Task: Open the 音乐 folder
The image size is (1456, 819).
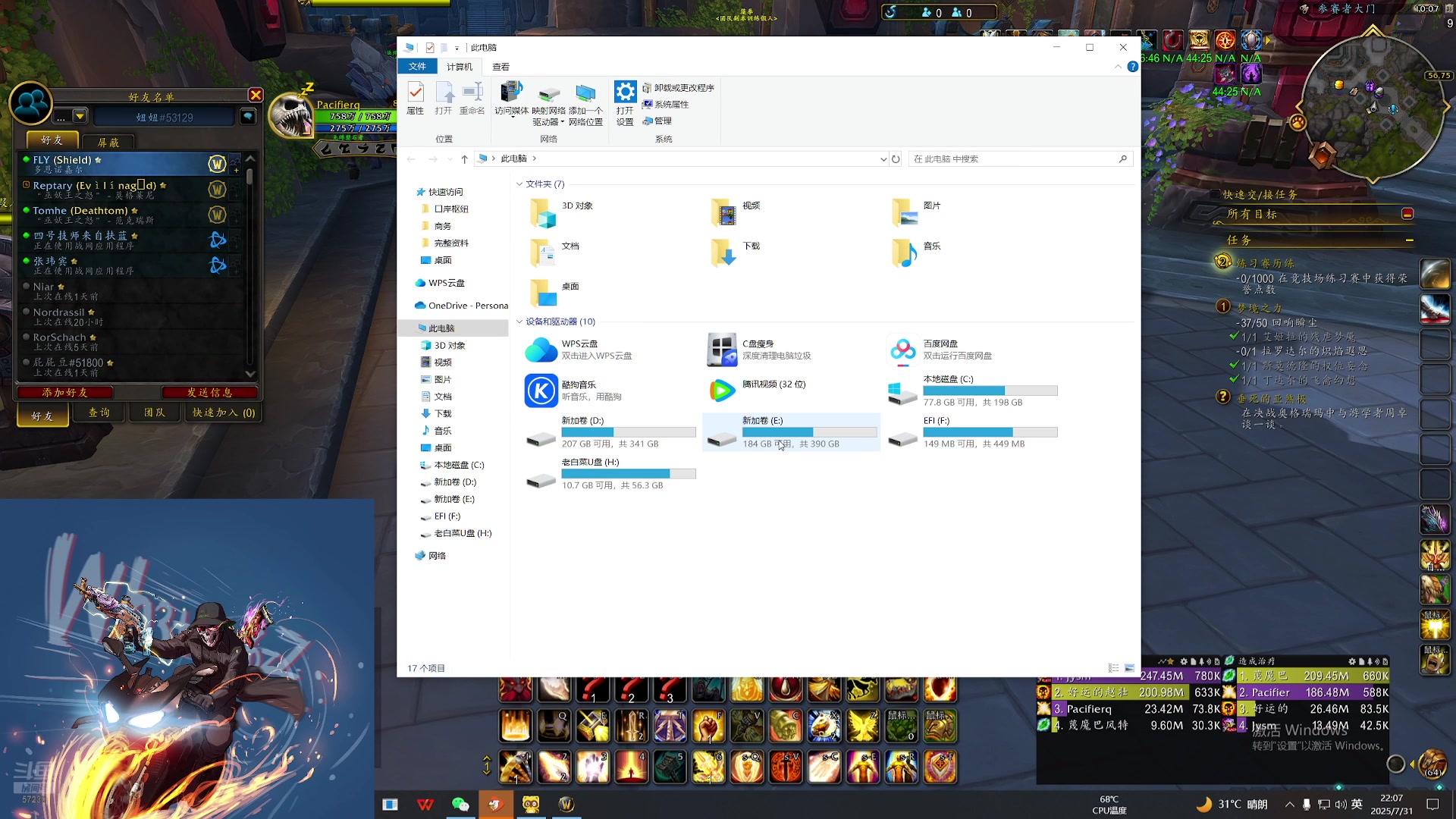Action: (904, 253)
